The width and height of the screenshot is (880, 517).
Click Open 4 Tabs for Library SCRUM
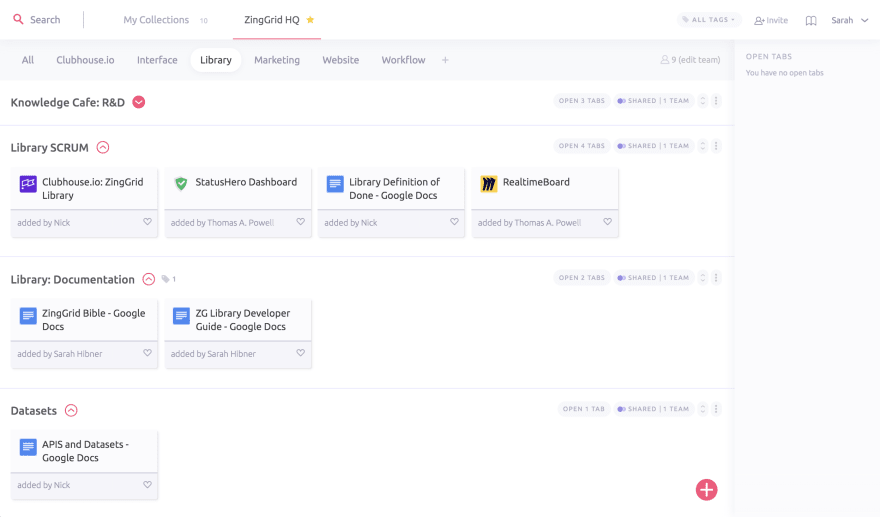tap(581, 146)
